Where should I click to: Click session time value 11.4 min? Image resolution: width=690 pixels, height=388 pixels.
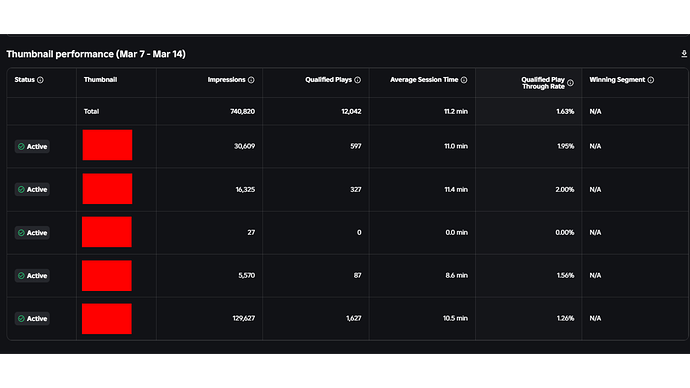tap(456, 190)
